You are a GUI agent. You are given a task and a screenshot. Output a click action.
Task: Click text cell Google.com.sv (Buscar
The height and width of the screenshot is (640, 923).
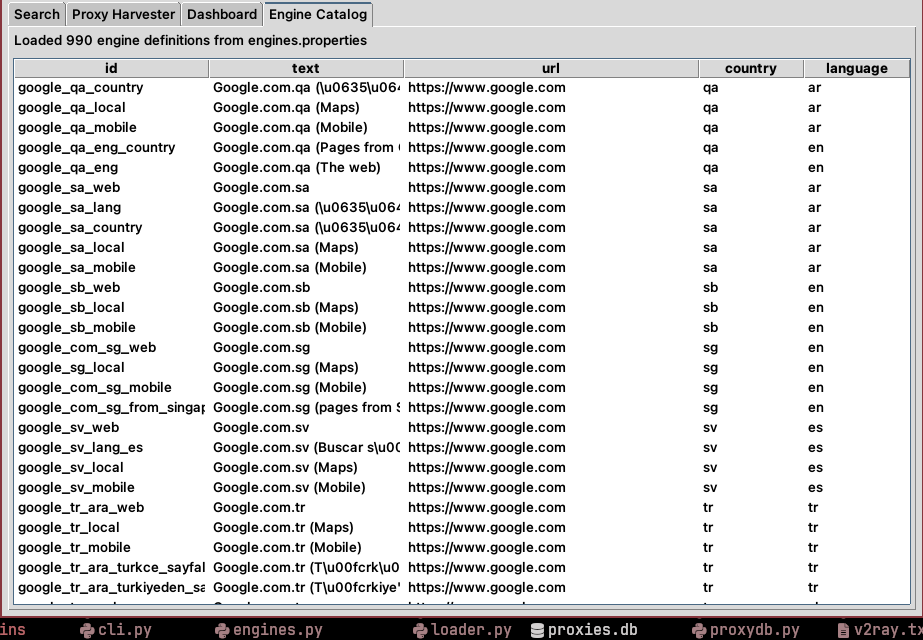(x=306, y=448)
